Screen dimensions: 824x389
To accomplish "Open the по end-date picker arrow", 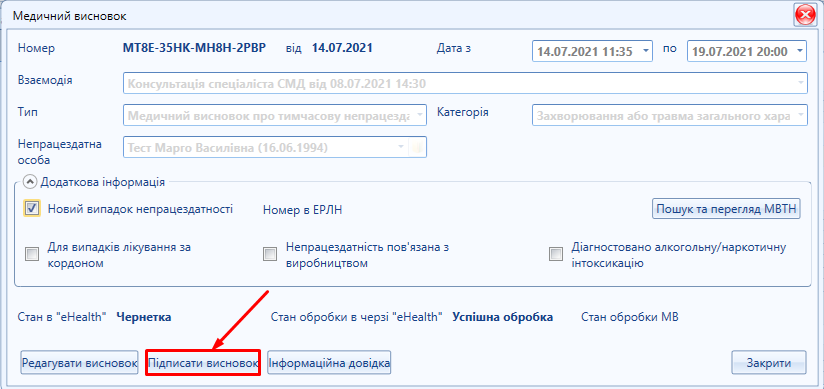I will pyautogui.click(x=799, y=52).
